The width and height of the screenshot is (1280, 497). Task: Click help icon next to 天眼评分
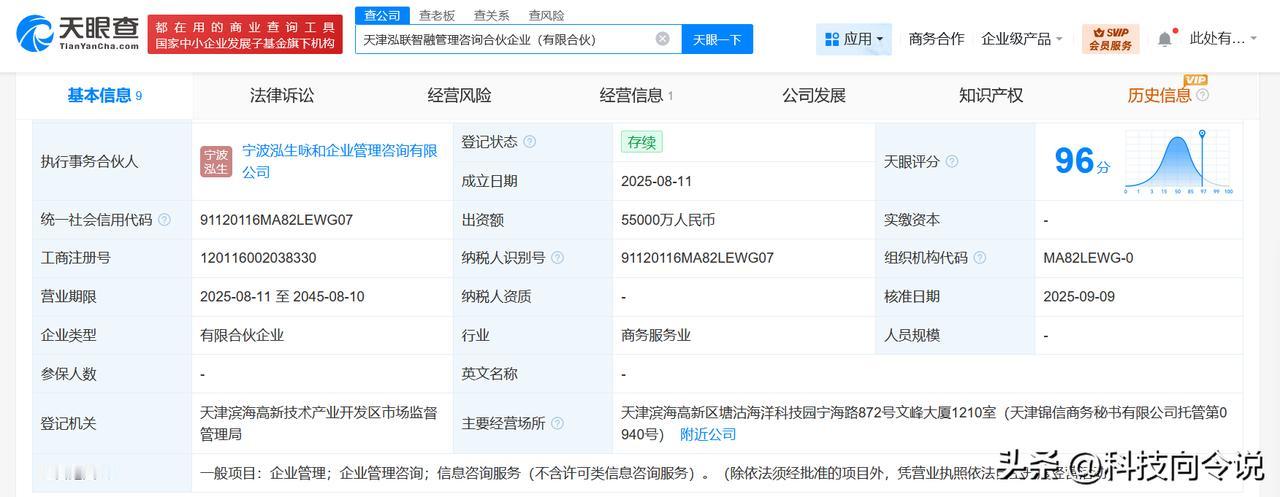coord(952,161)
